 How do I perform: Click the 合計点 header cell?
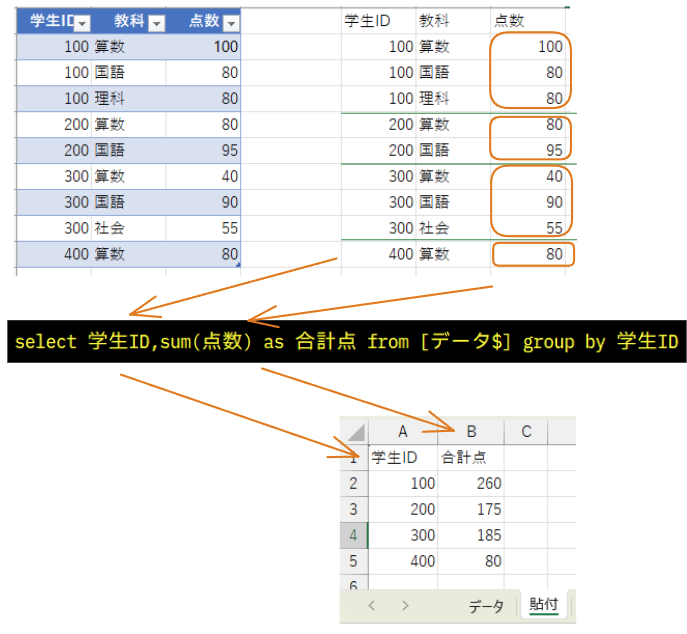point(471,458)
